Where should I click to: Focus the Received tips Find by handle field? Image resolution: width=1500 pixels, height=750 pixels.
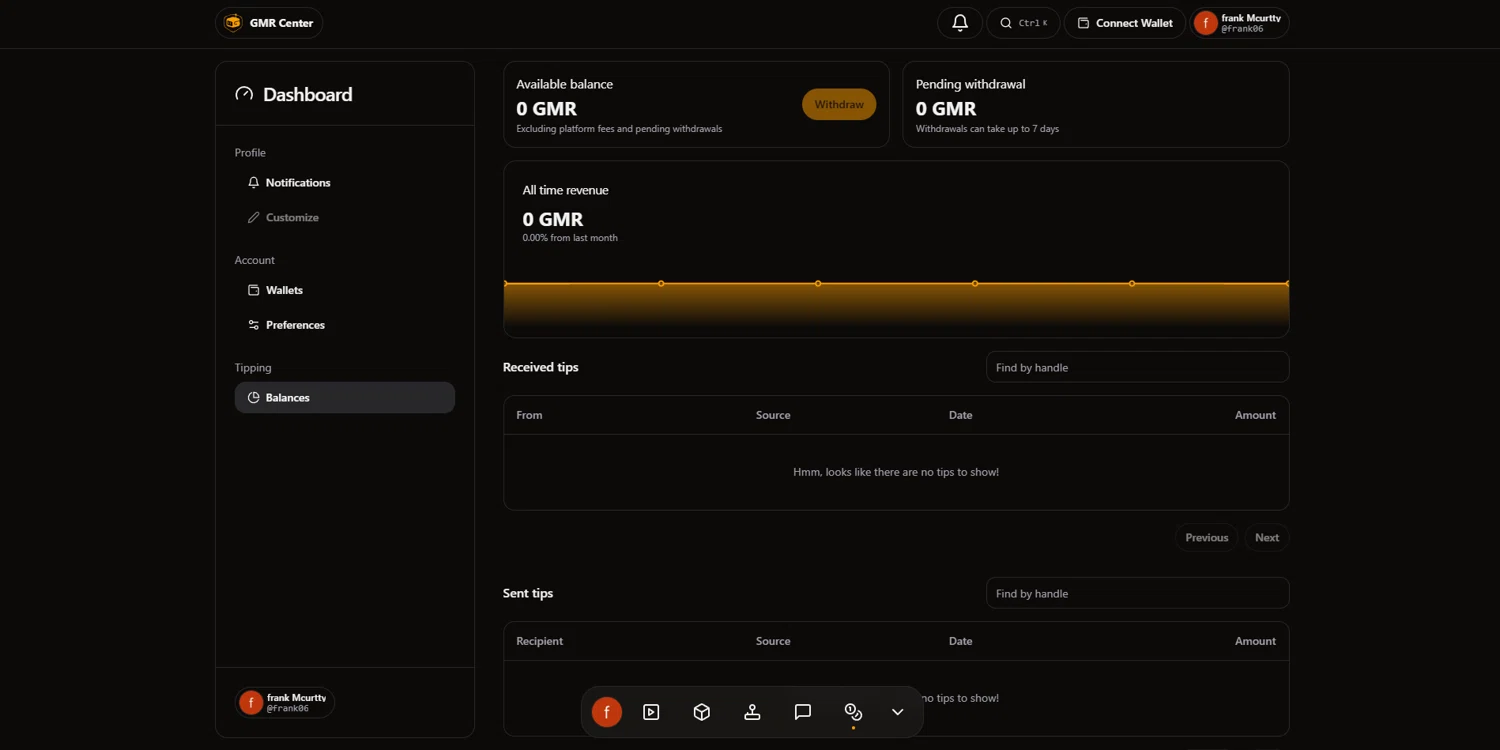(x=1138, y=367)
